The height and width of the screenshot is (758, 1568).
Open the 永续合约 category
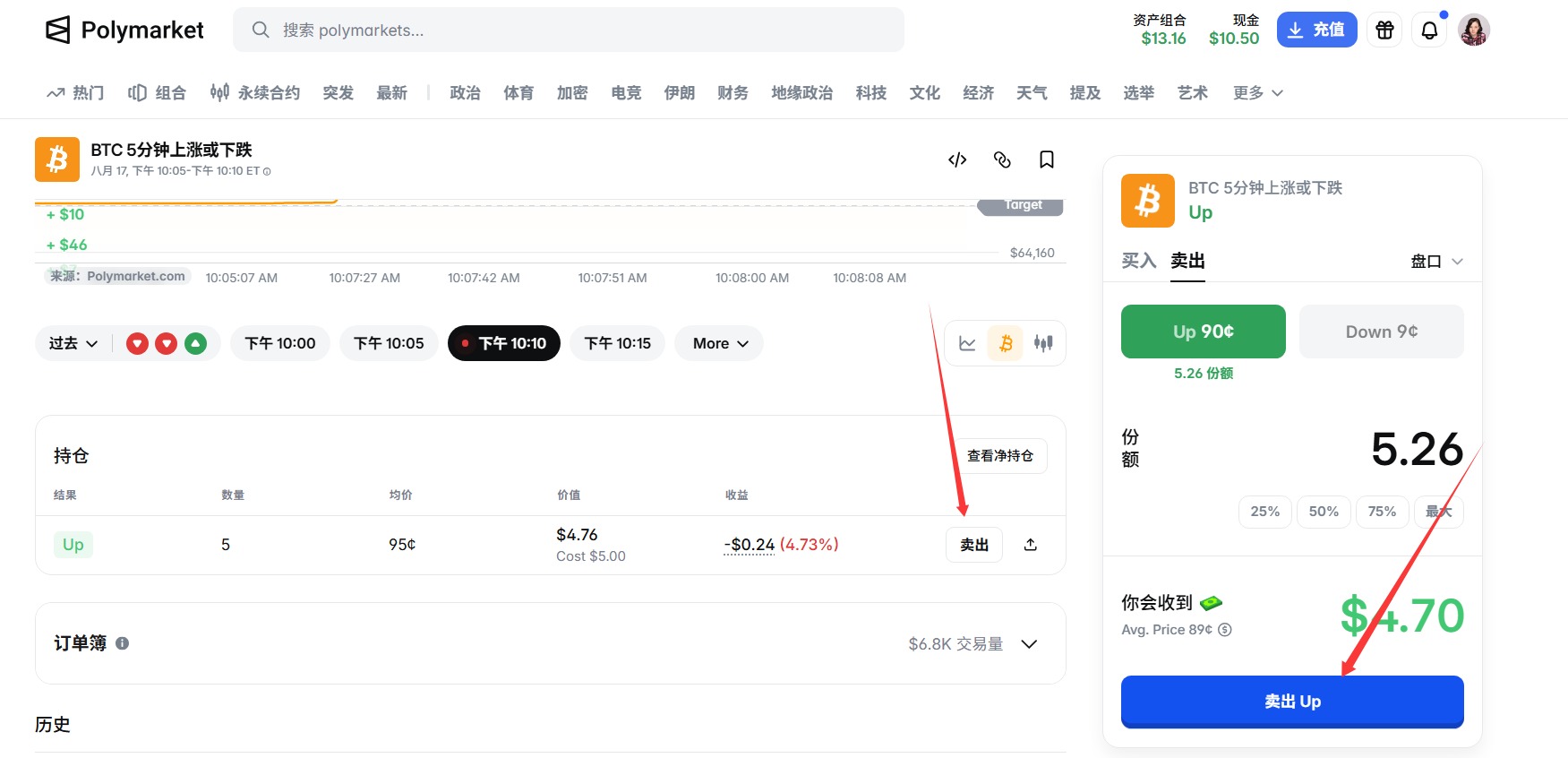click(x=255, y=93)
